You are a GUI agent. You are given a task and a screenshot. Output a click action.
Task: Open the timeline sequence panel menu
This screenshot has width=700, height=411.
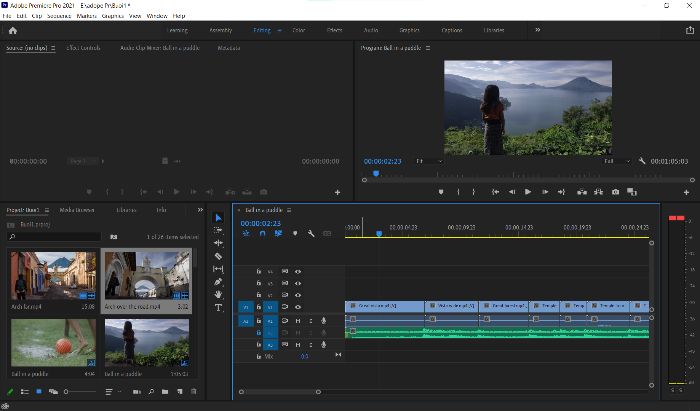[x=289, y=210]
